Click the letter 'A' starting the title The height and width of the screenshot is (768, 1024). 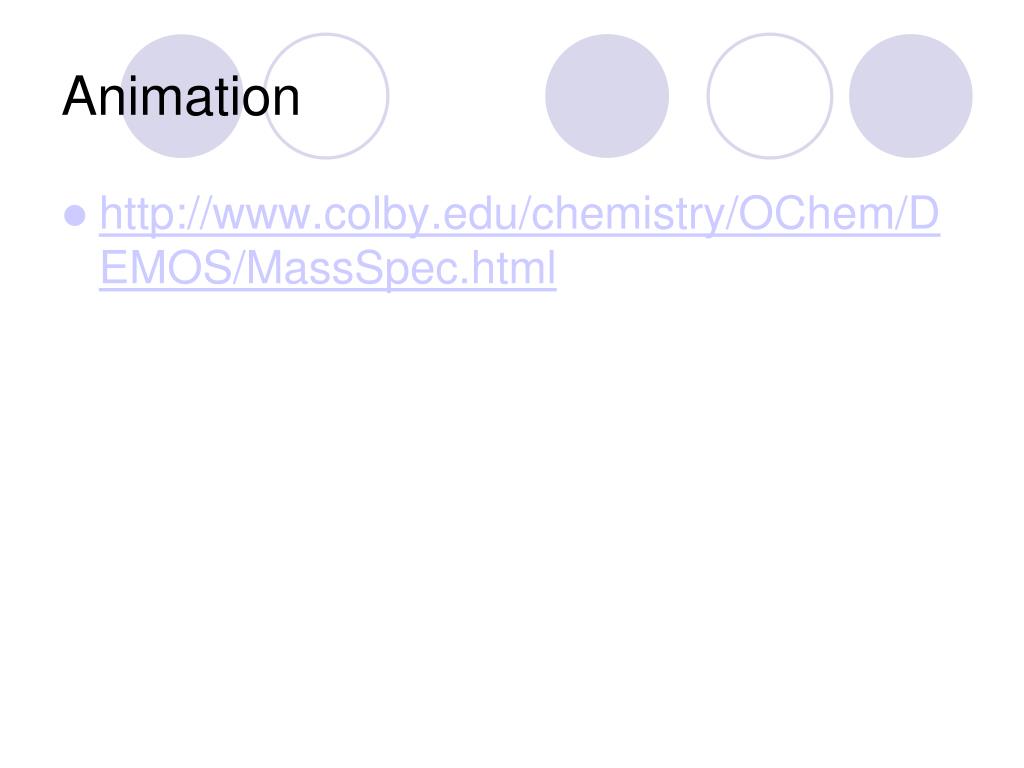pos(79,97)
